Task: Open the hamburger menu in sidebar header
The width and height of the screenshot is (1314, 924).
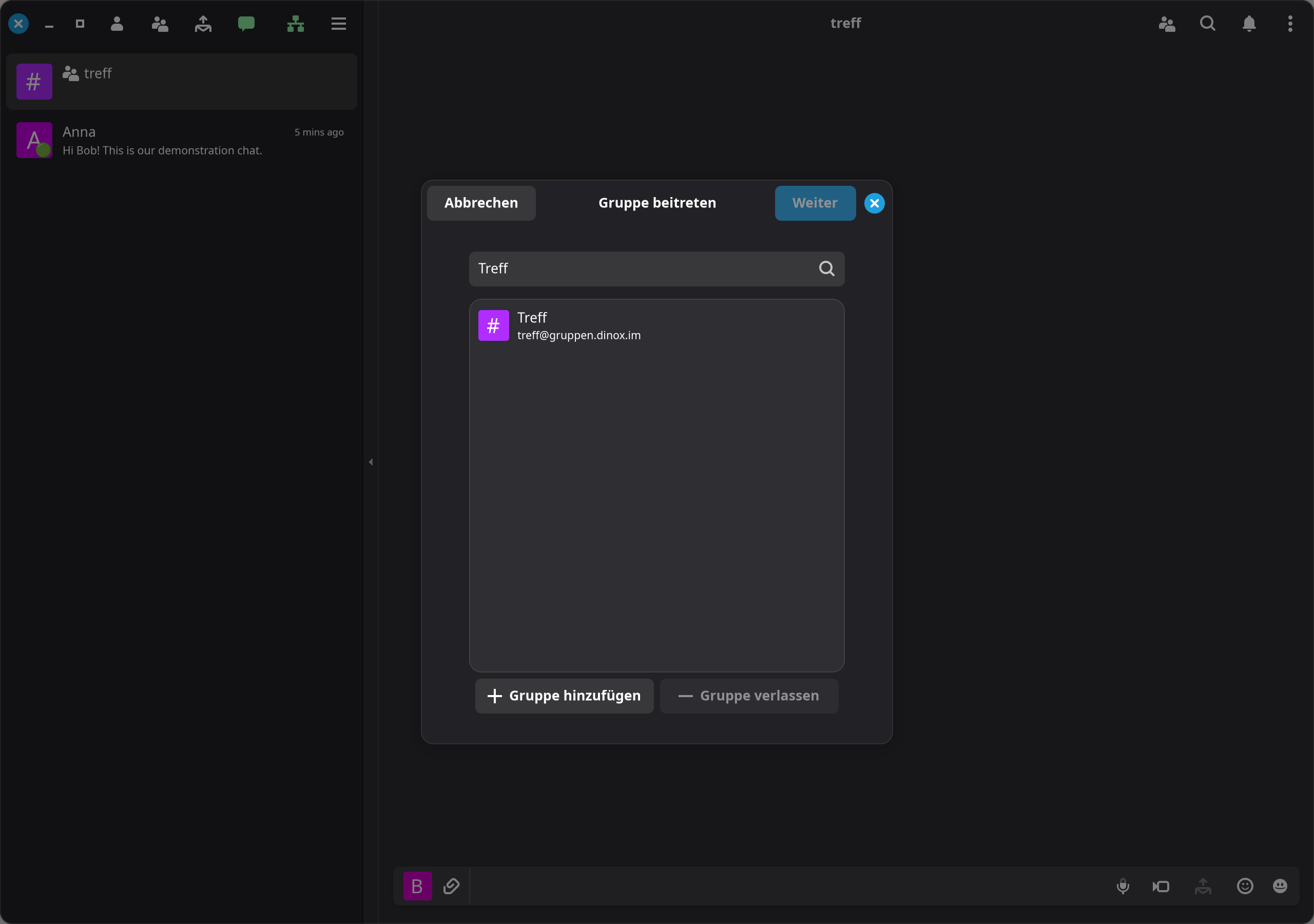Action: (x=339, y=24)
